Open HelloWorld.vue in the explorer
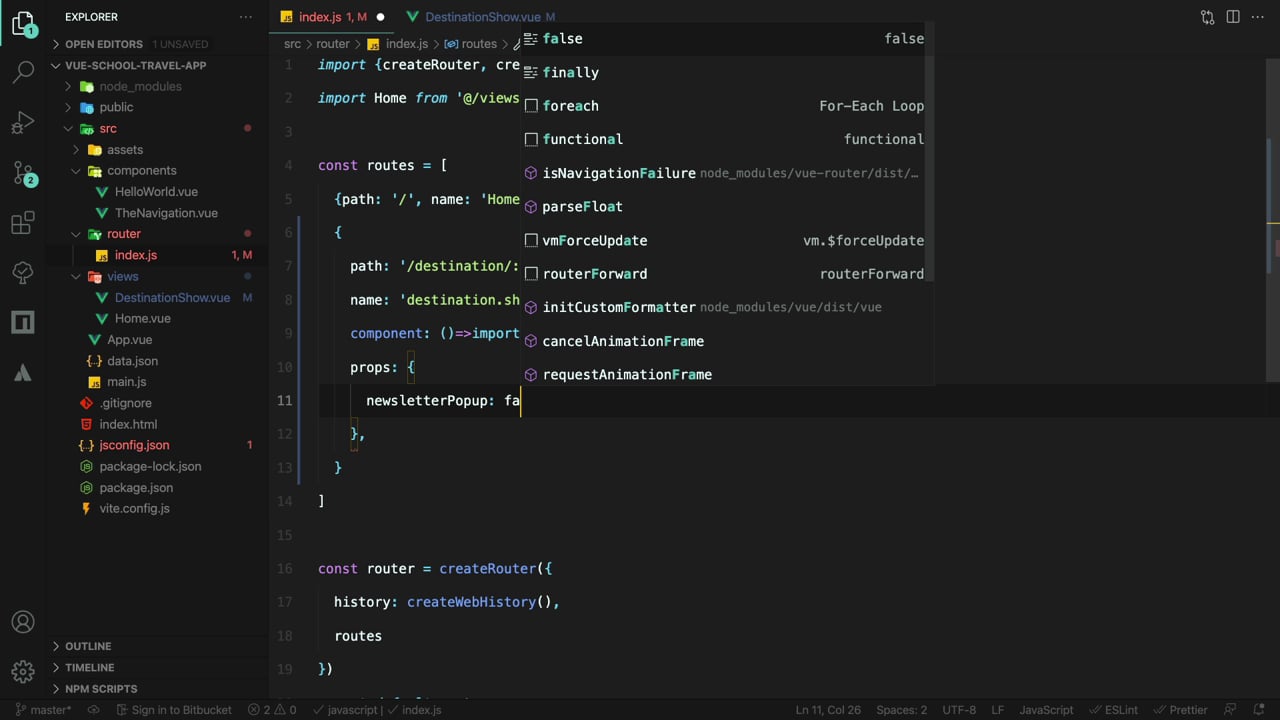 156,191
